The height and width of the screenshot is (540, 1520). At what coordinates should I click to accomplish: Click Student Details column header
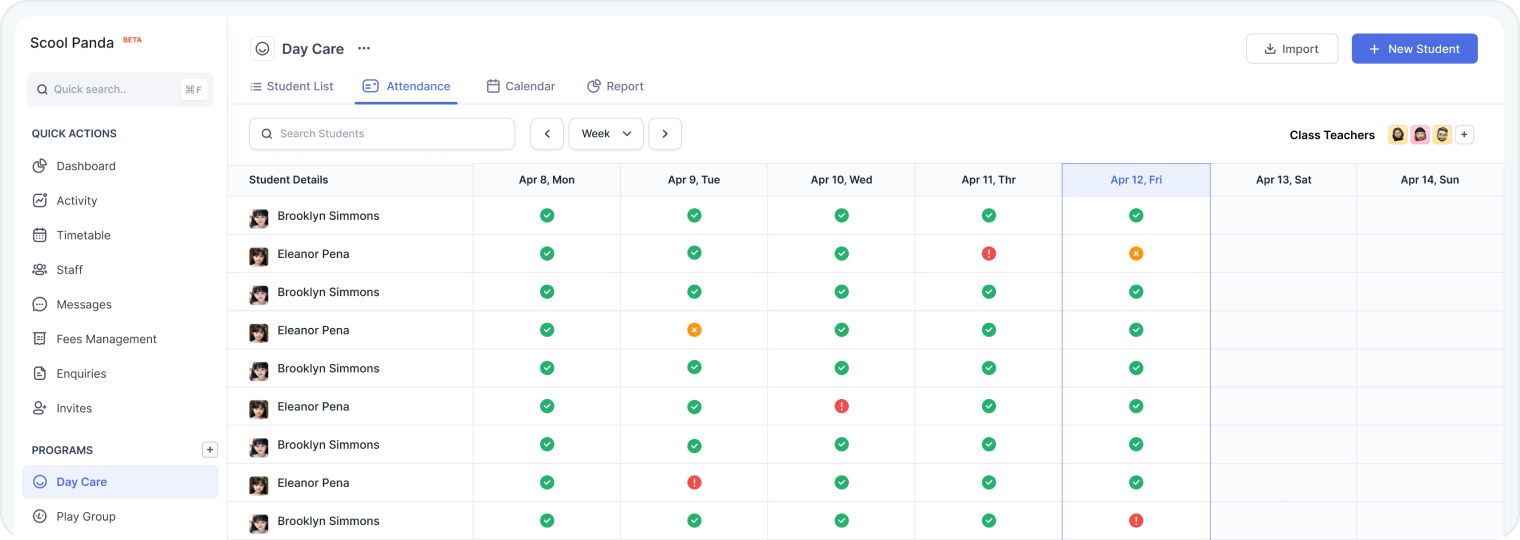click(x=288, y=180)
